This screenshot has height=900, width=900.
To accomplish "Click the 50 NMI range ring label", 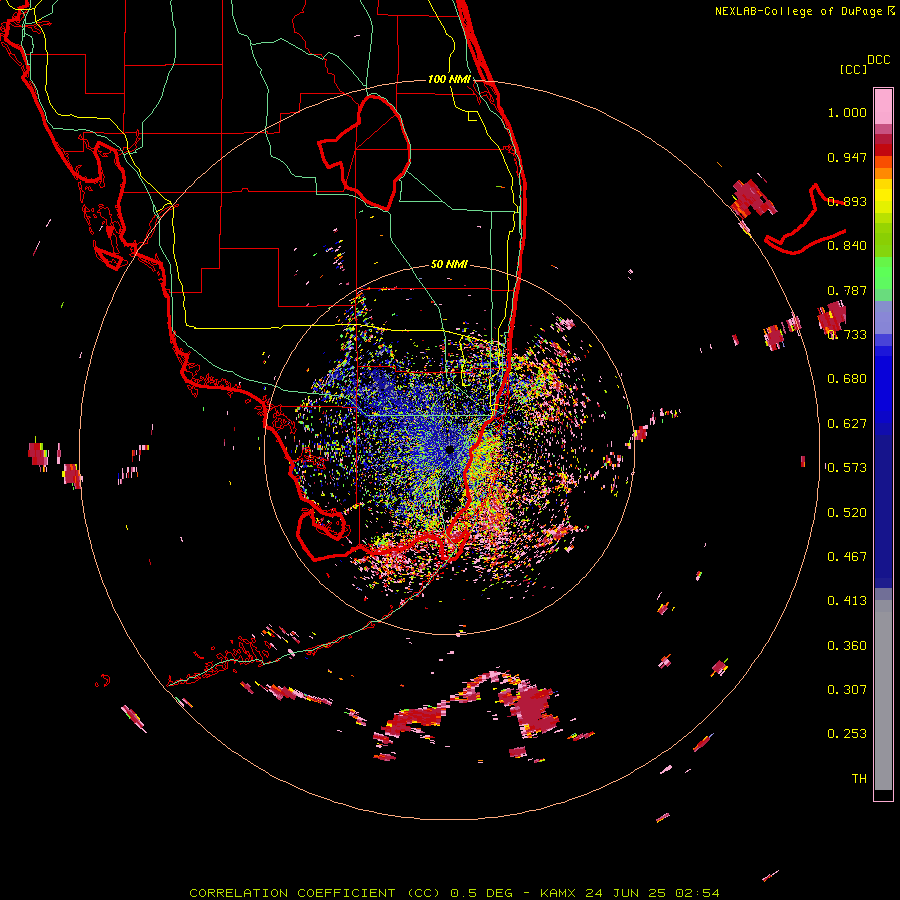I will pos(449,265).
